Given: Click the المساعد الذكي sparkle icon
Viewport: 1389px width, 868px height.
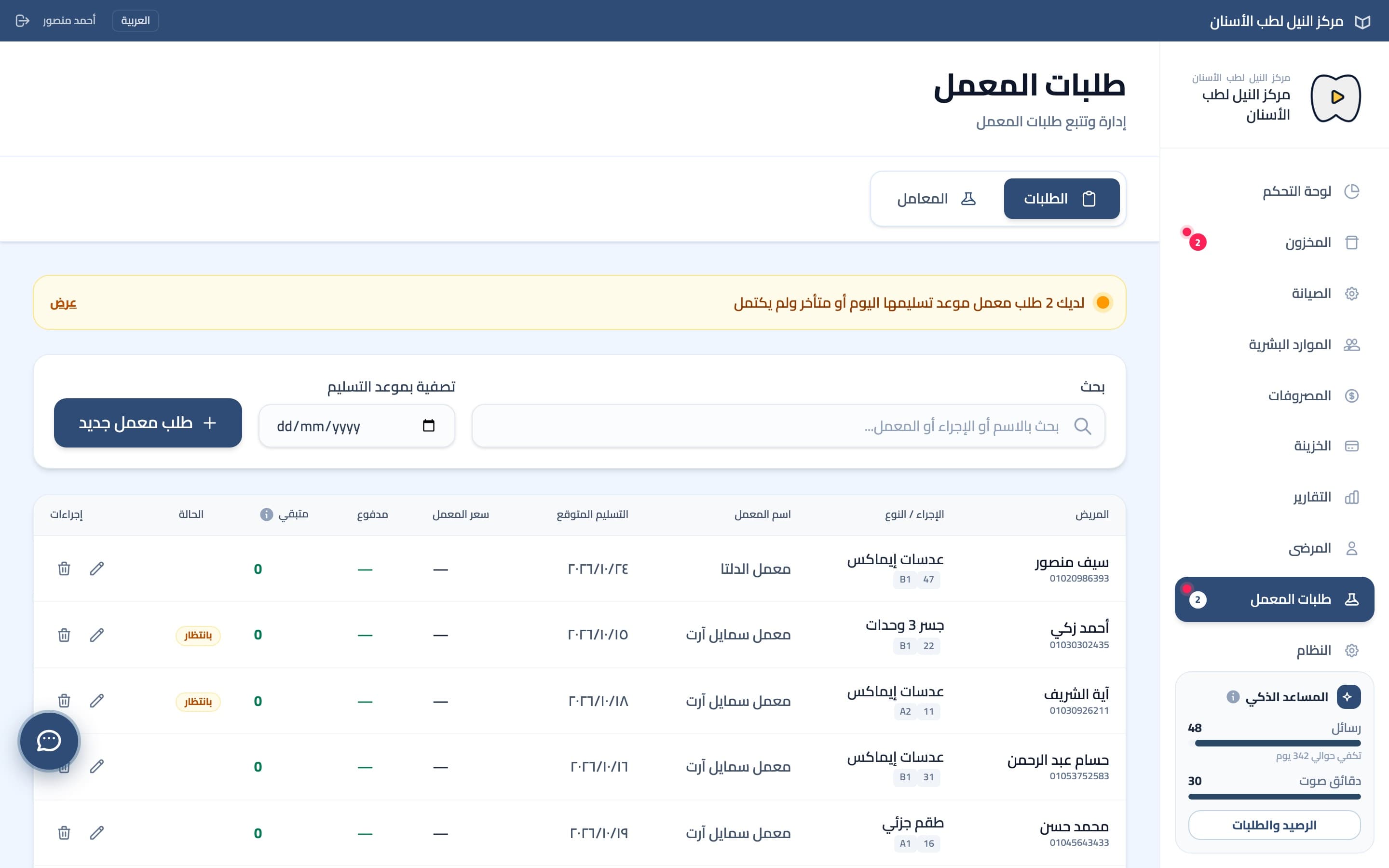Looking at the screenshot, I should [1348, 697].
